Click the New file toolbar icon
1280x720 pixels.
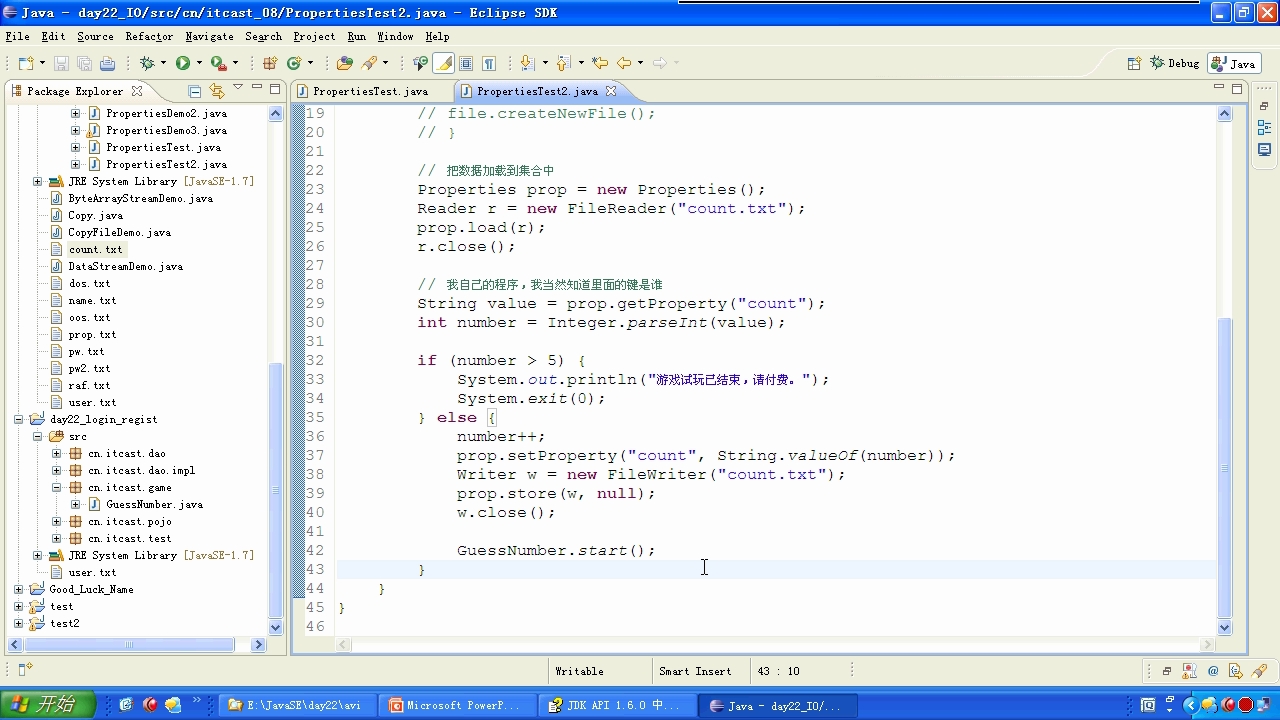(x=25, y=63)
